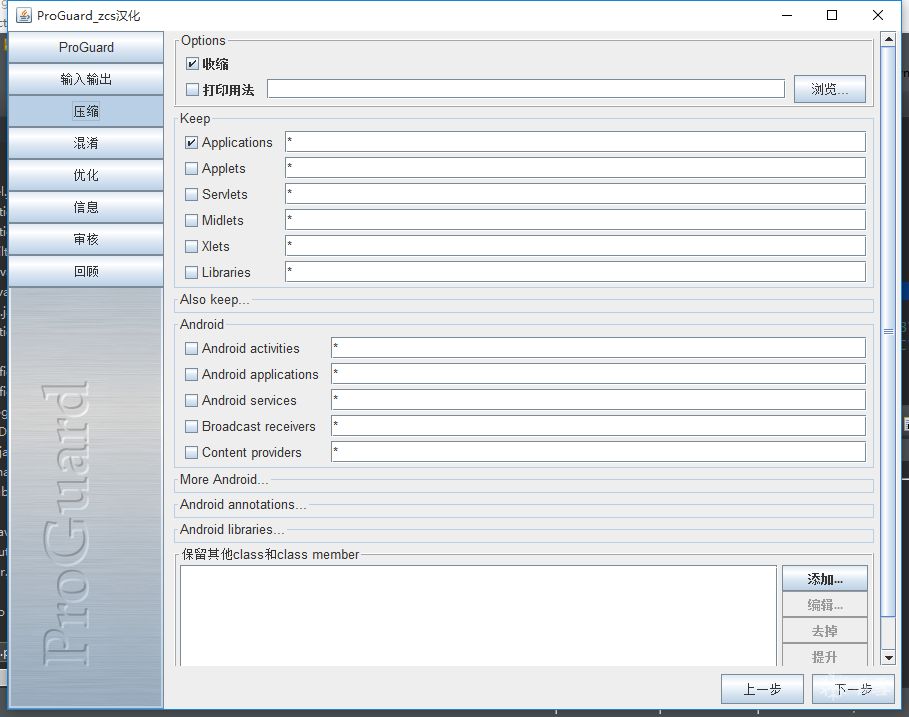Tick Android services checkbox
Screen dimensions: 909x717
pos(191,401)
